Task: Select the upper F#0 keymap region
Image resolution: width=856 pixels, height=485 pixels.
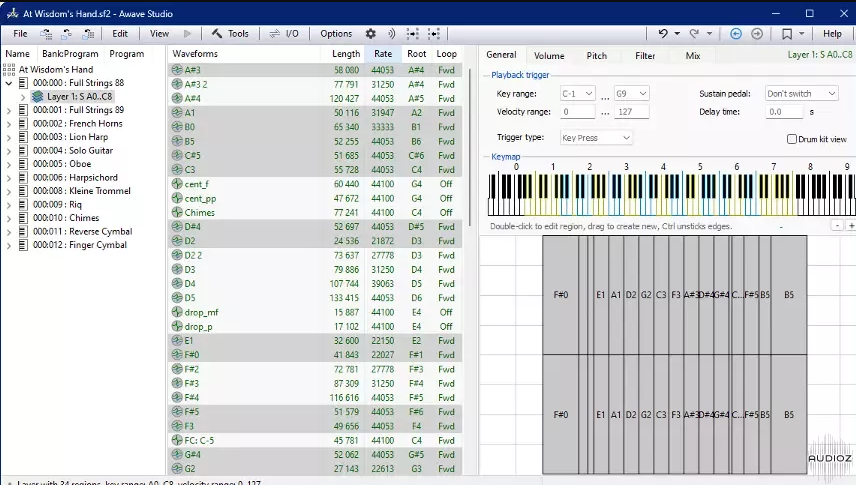Action: pyautogui.click(x=561, y=295)
